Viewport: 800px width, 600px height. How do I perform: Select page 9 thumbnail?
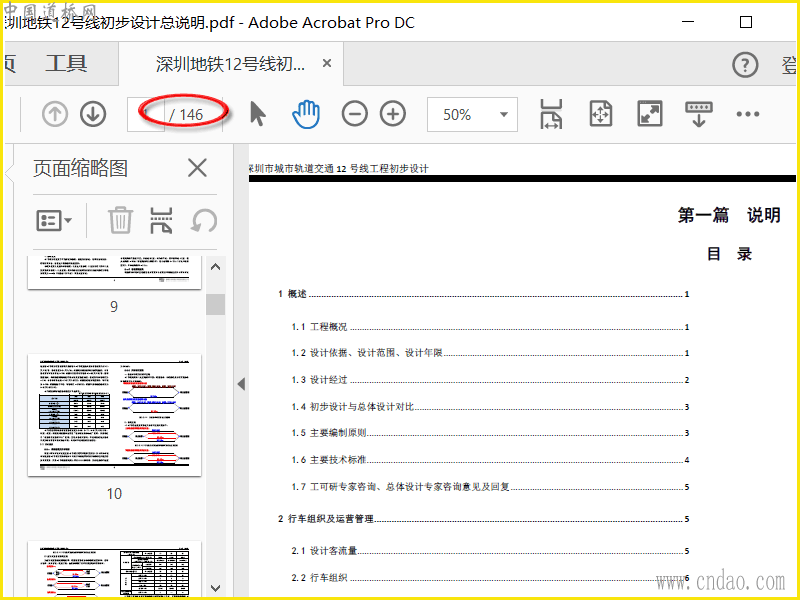(x=114, y=272)
